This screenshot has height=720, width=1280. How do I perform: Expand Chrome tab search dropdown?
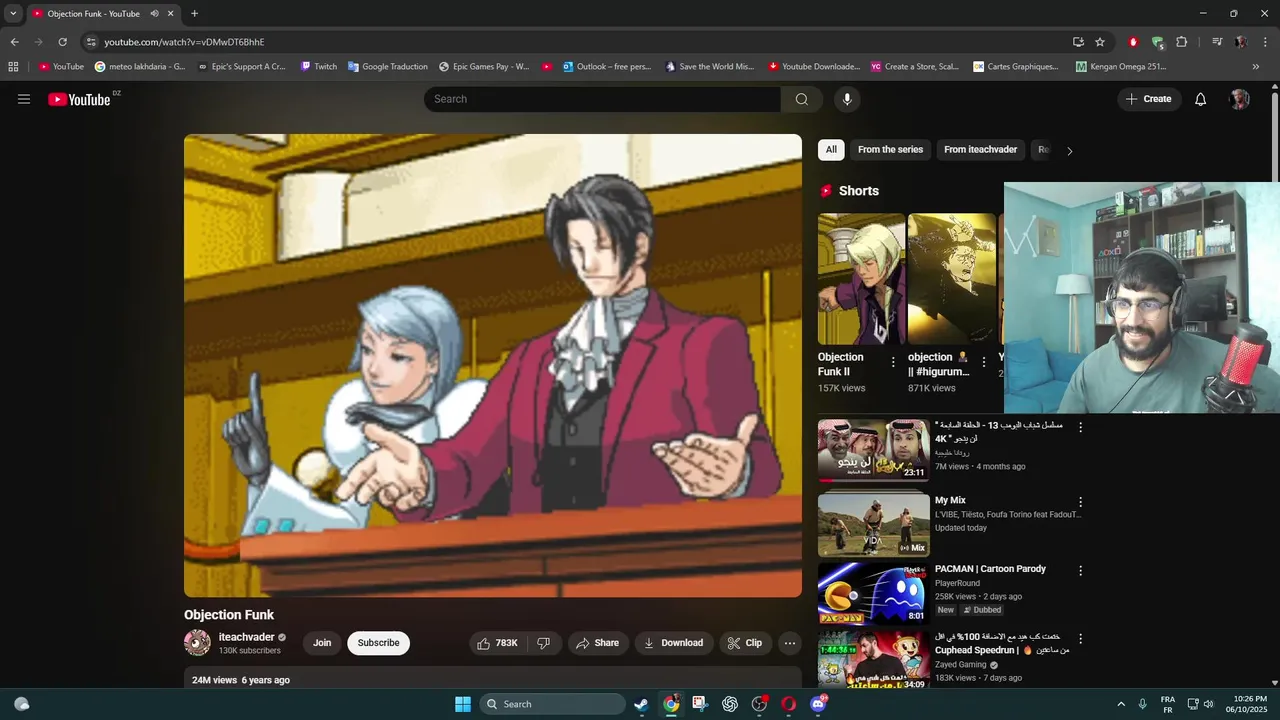[13, 14]
